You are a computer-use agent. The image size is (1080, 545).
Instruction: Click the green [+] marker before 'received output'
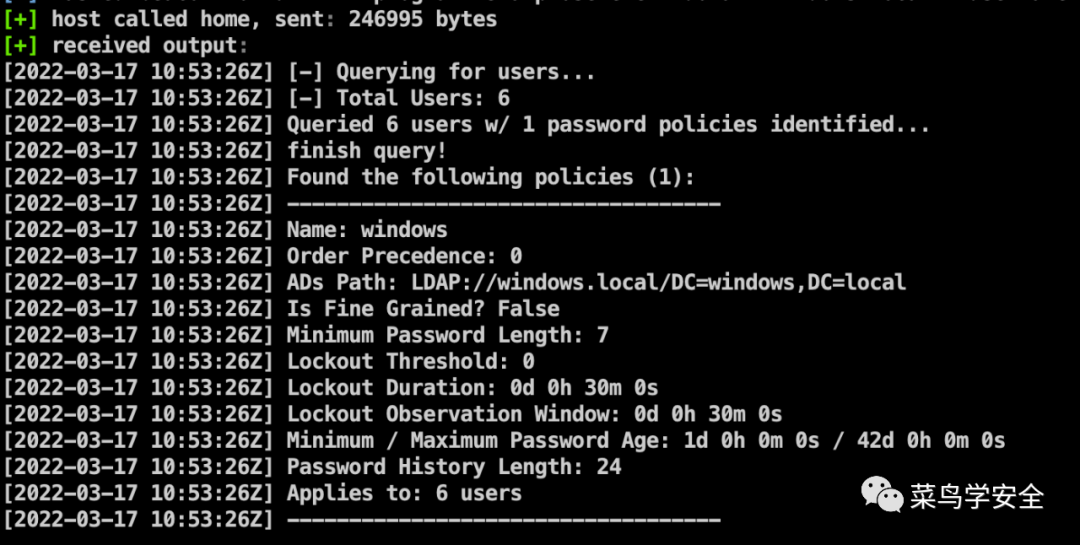(21, 45)
